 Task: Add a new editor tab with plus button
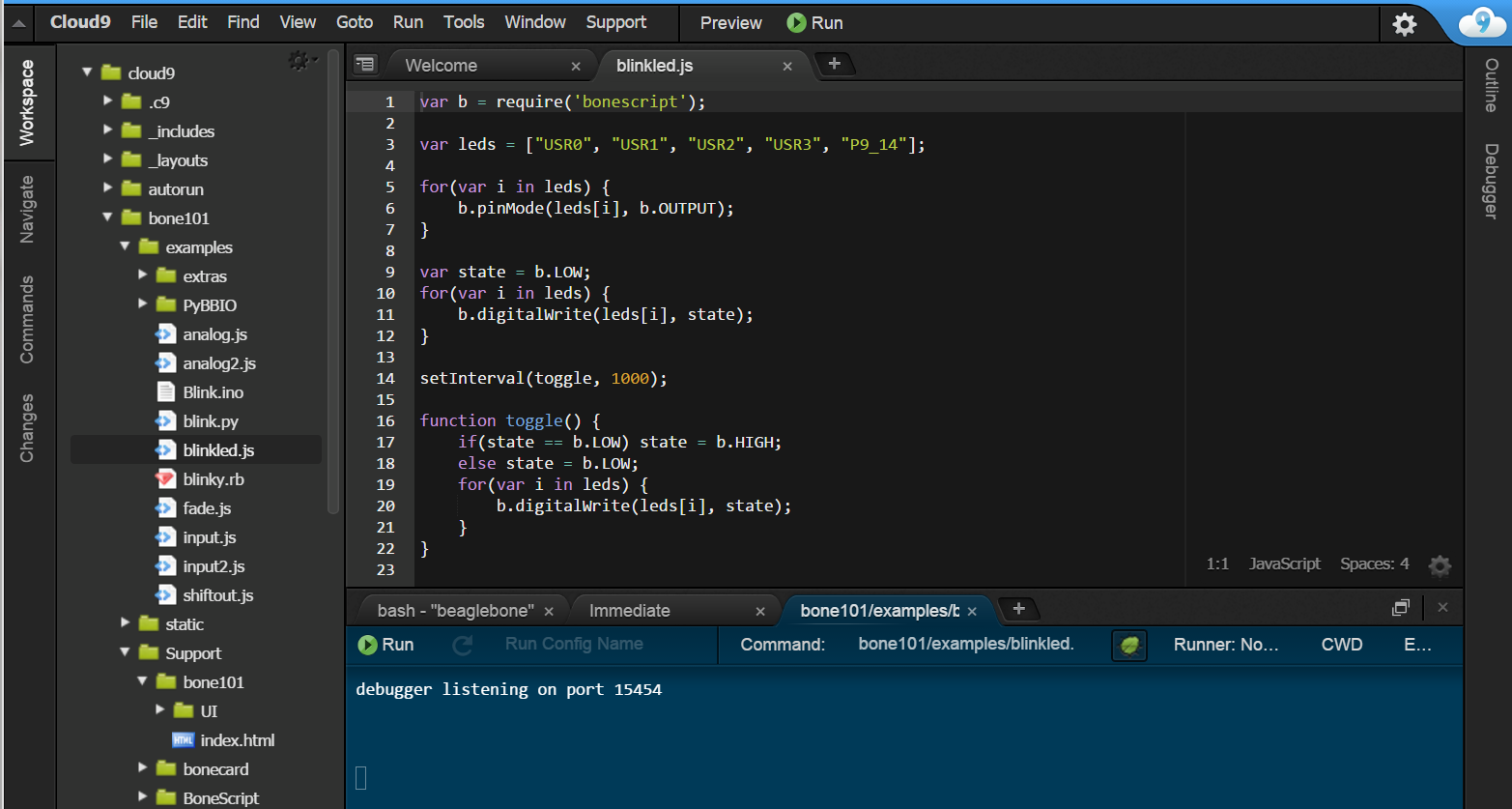tap(835, 64)
